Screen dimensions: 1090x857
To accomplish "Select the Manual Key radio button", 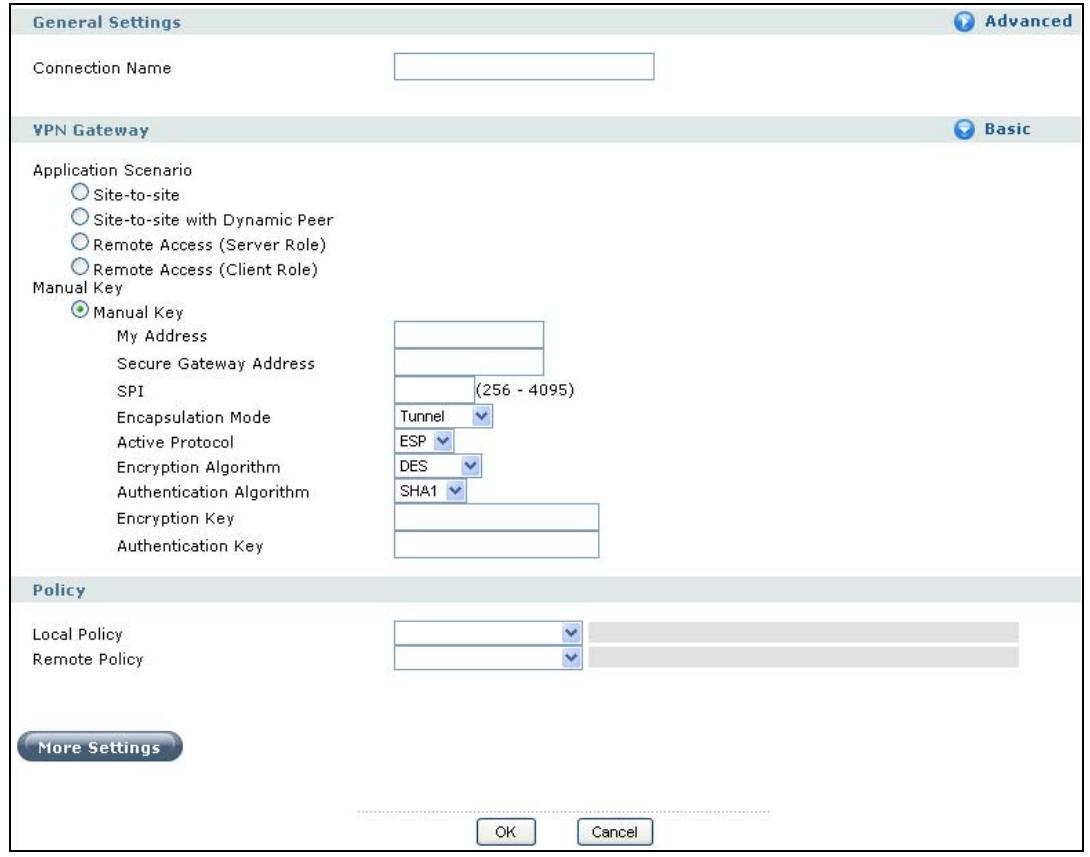I will click(80, 309).
